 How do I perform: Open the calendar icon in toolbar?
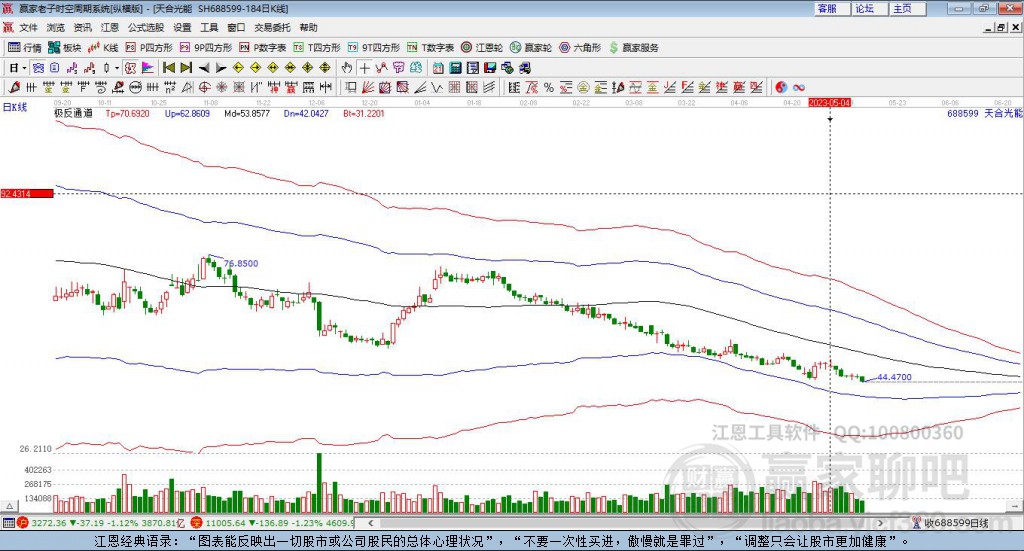(x=438, y=68)
